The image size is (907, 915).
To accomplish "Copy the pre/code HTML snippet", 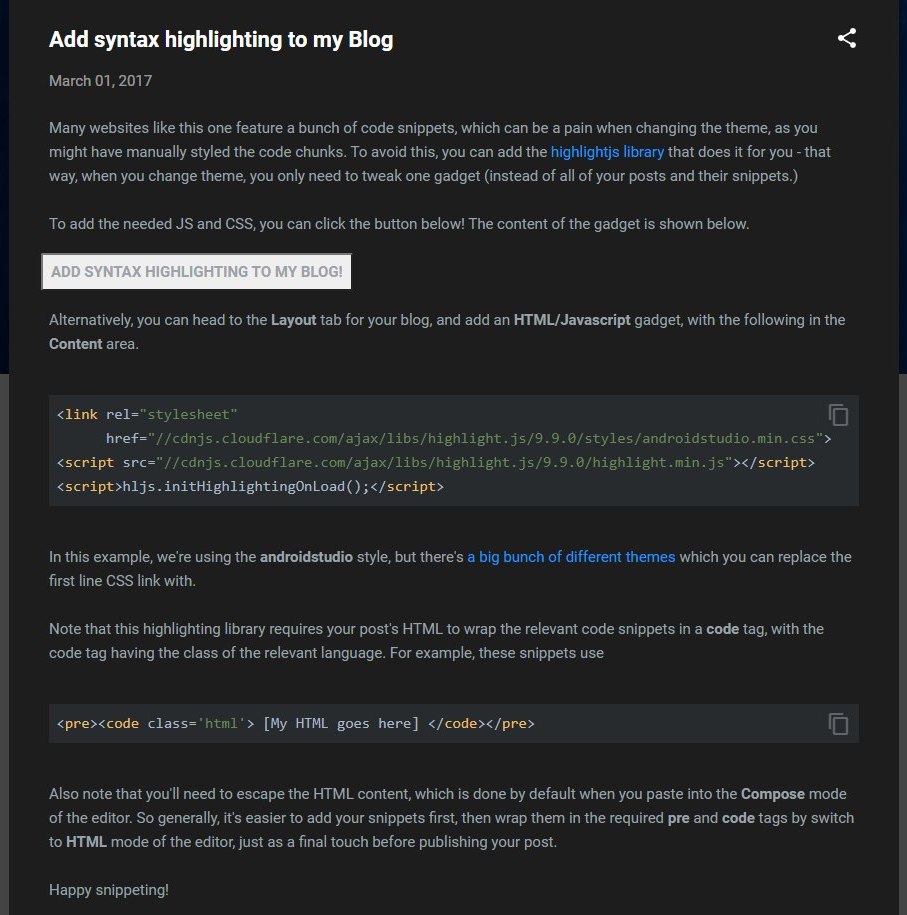I will (838, 724).
